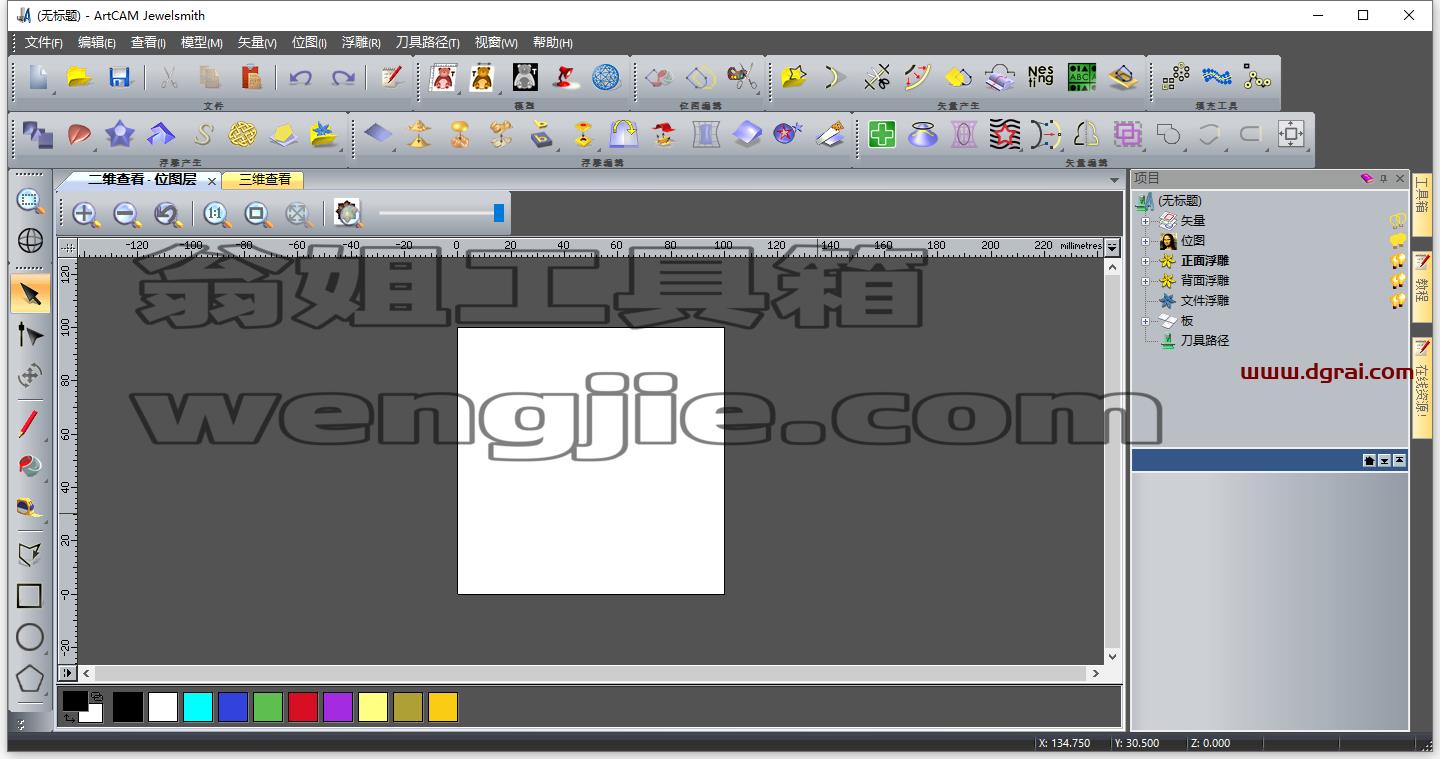Select the Create Polygon pentagon tool

click(x=30, y=679)
